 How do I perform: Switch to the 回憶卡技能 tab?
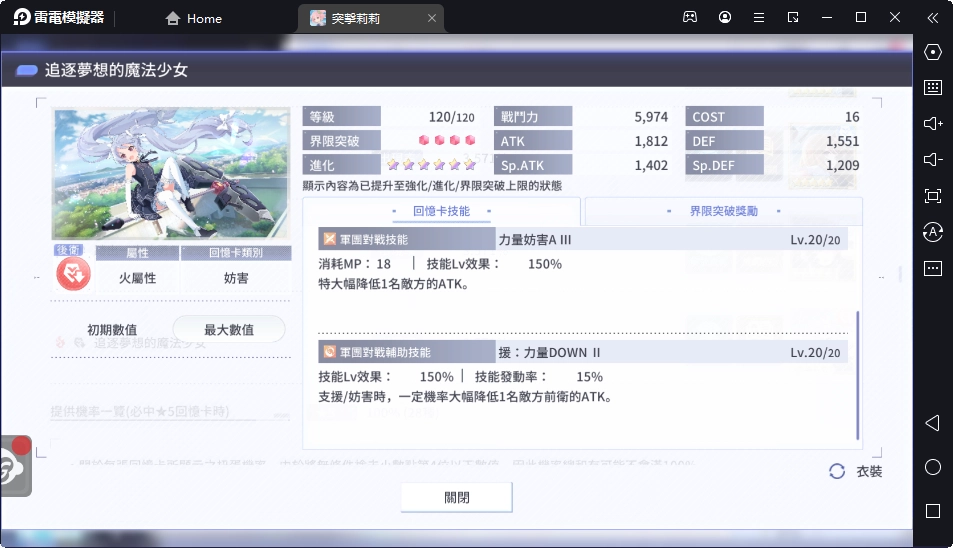point(441,211)
